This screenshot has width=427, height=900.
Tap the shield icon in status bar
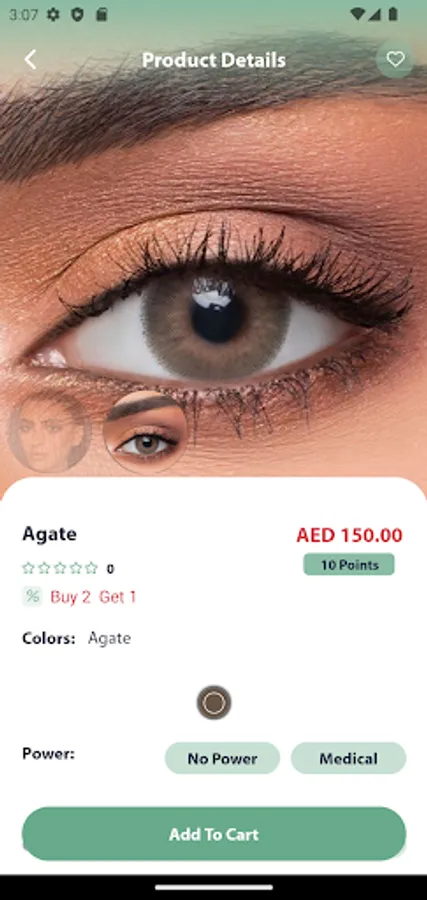[77, 14]
